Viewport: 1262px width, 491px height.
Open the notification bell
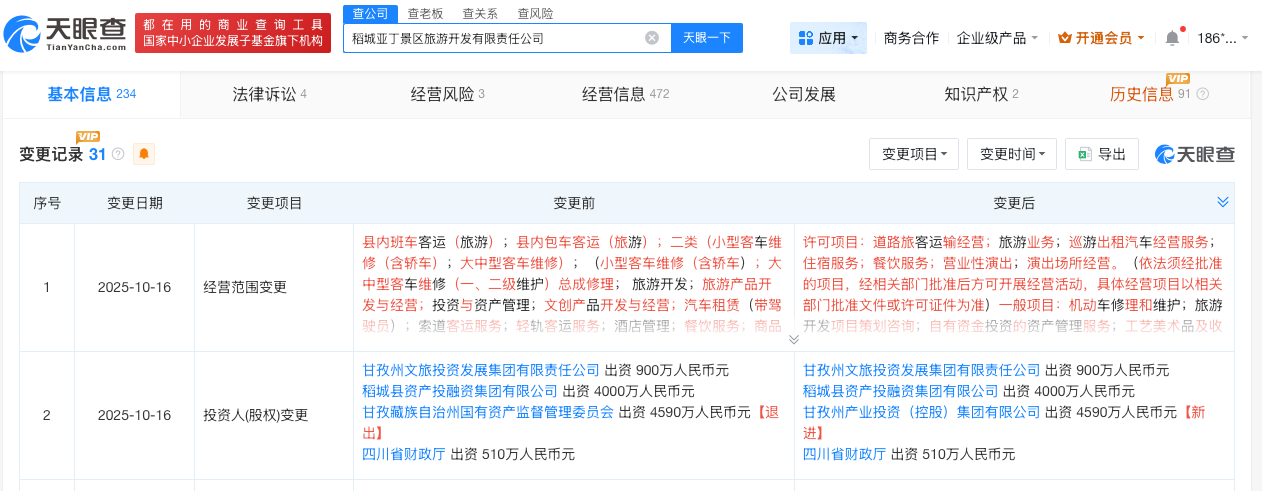[1172, 38]
